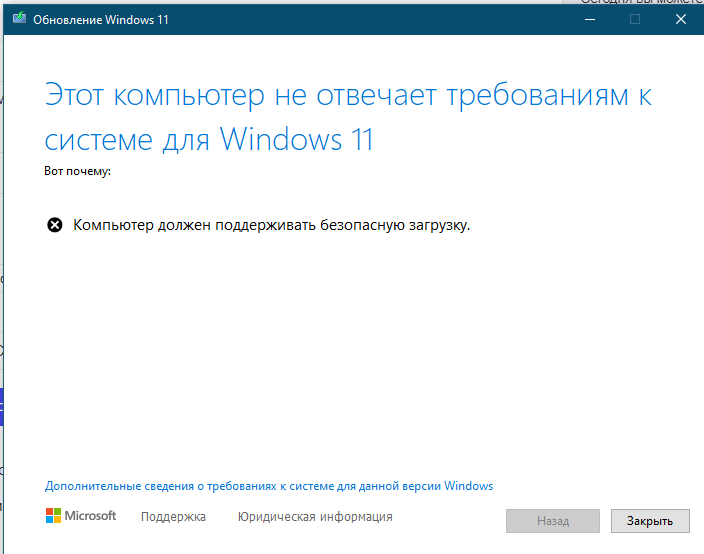Close the window with the title bar X
Screen dimensions: 704x554
681,19
